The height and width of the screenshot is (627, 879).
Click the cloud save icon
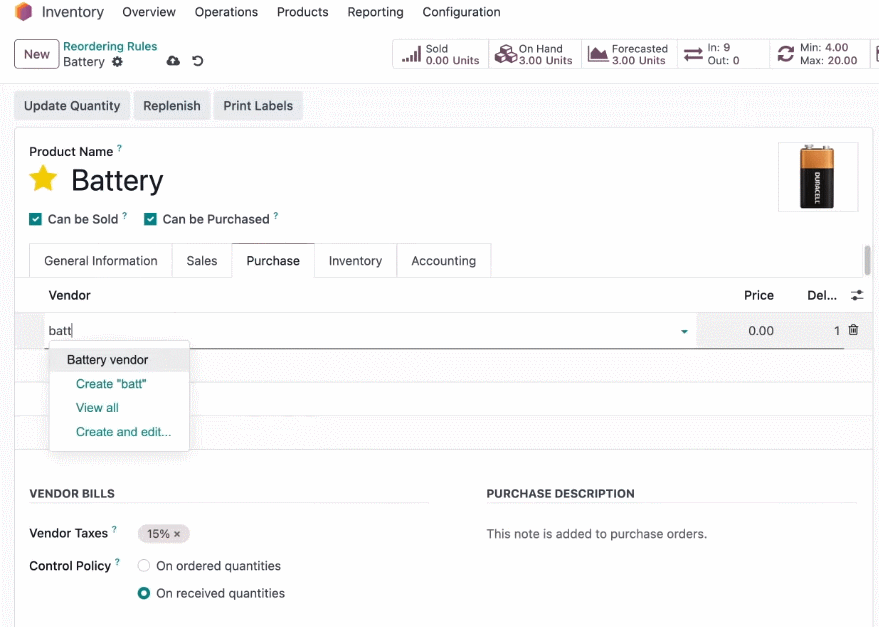tap(173, 61)
